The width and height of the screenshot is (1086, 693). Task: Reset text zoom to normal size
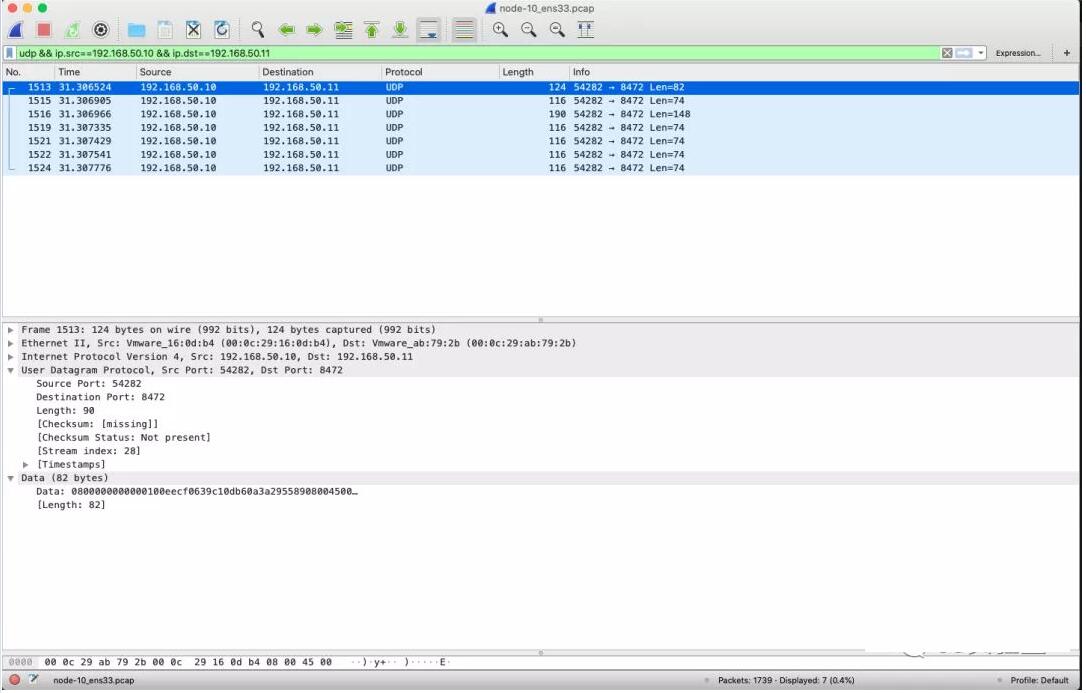coord(557,30)
